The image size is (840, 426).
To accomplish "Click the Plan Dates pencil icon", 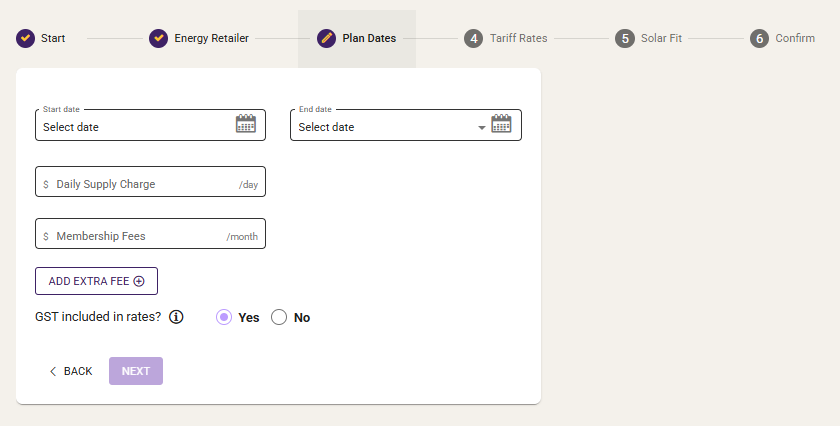I will point(326,39).
